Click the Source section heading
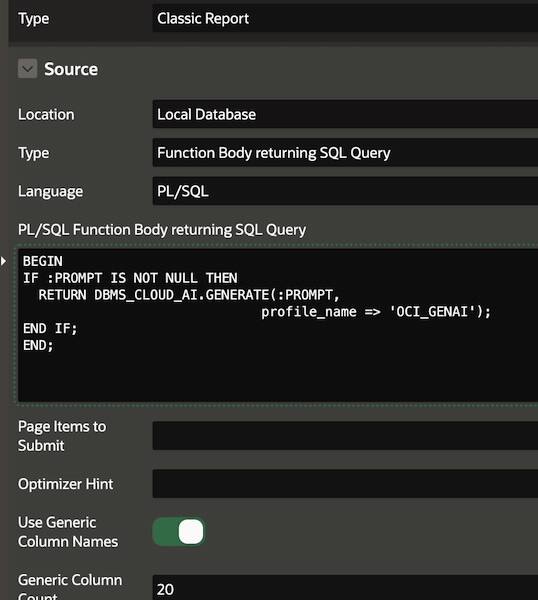Screen dimensions: 538x600 [x=71, y=69]
